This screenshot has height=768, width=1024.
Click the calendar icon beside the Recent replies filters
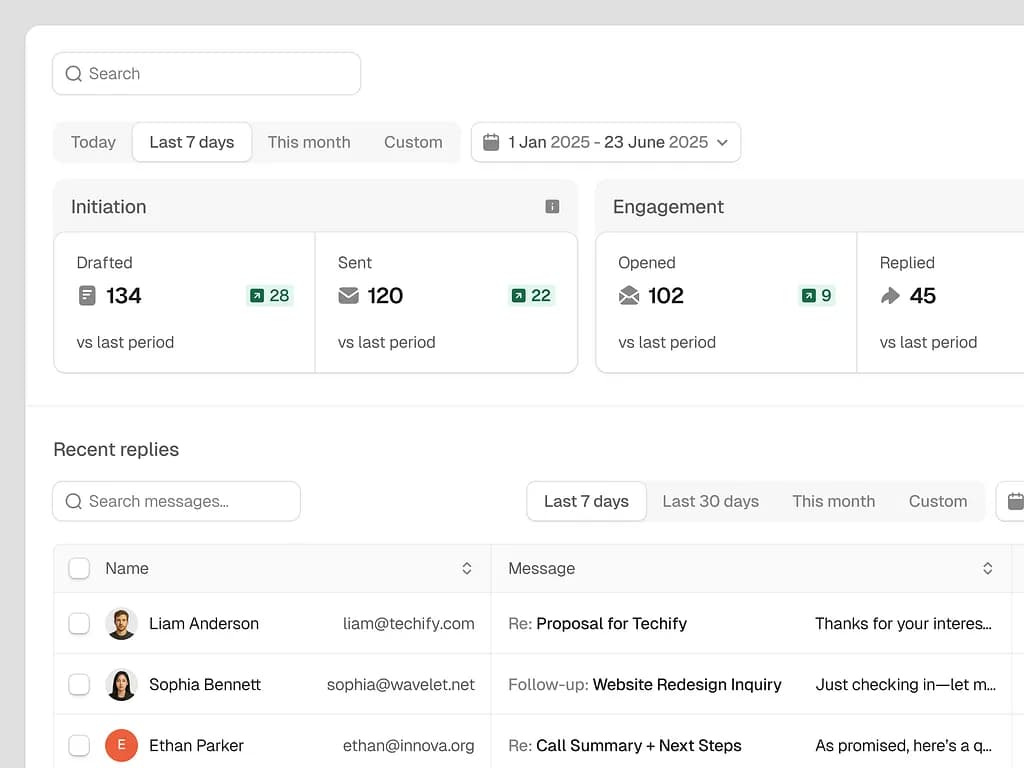[x=1014, y=501]
